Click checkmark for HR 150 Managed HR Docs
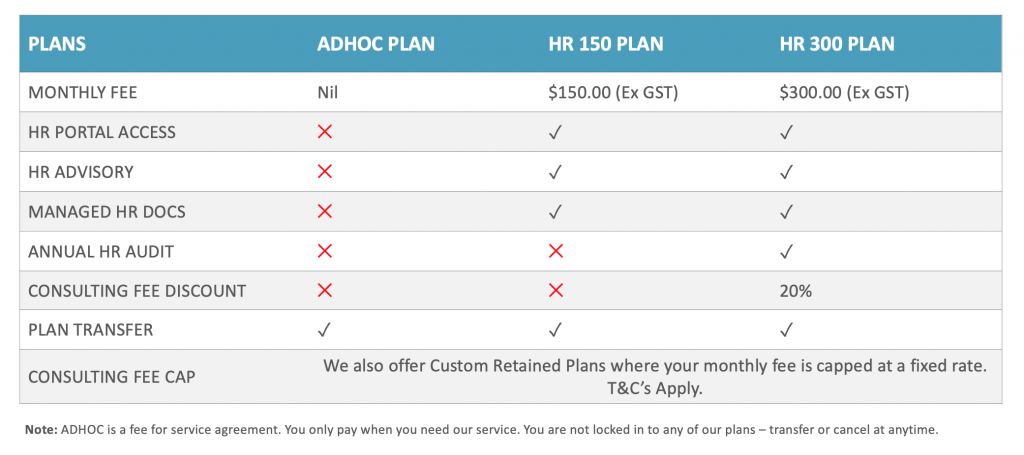The image size is (1024, 455). pos(556,212)
